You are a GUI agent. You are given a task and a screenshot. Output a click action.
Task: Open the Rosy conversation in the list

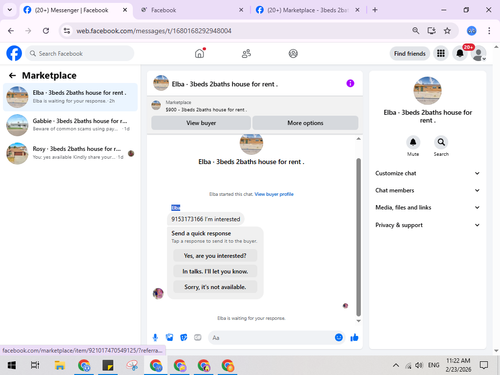tap(70, 153)
